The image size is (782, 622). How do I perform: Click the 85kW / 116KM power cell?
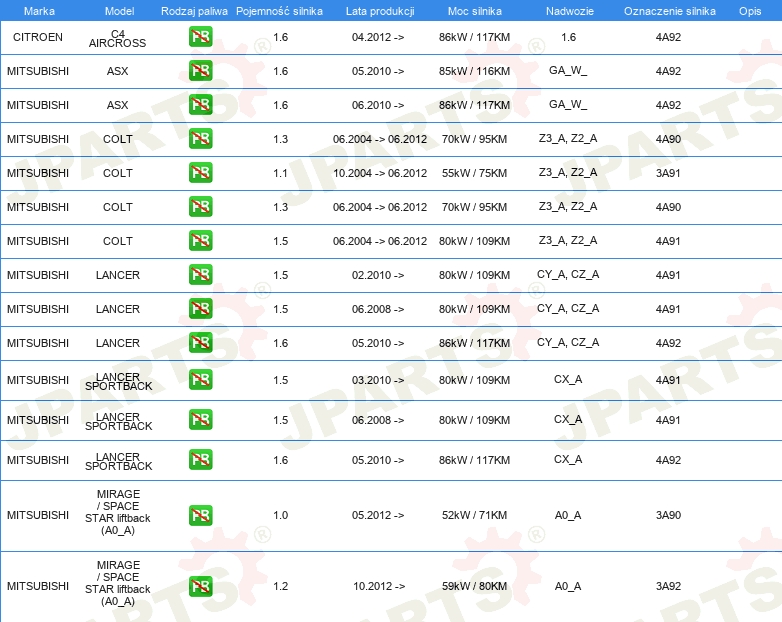pyautogui.click(x=474, y=71)
